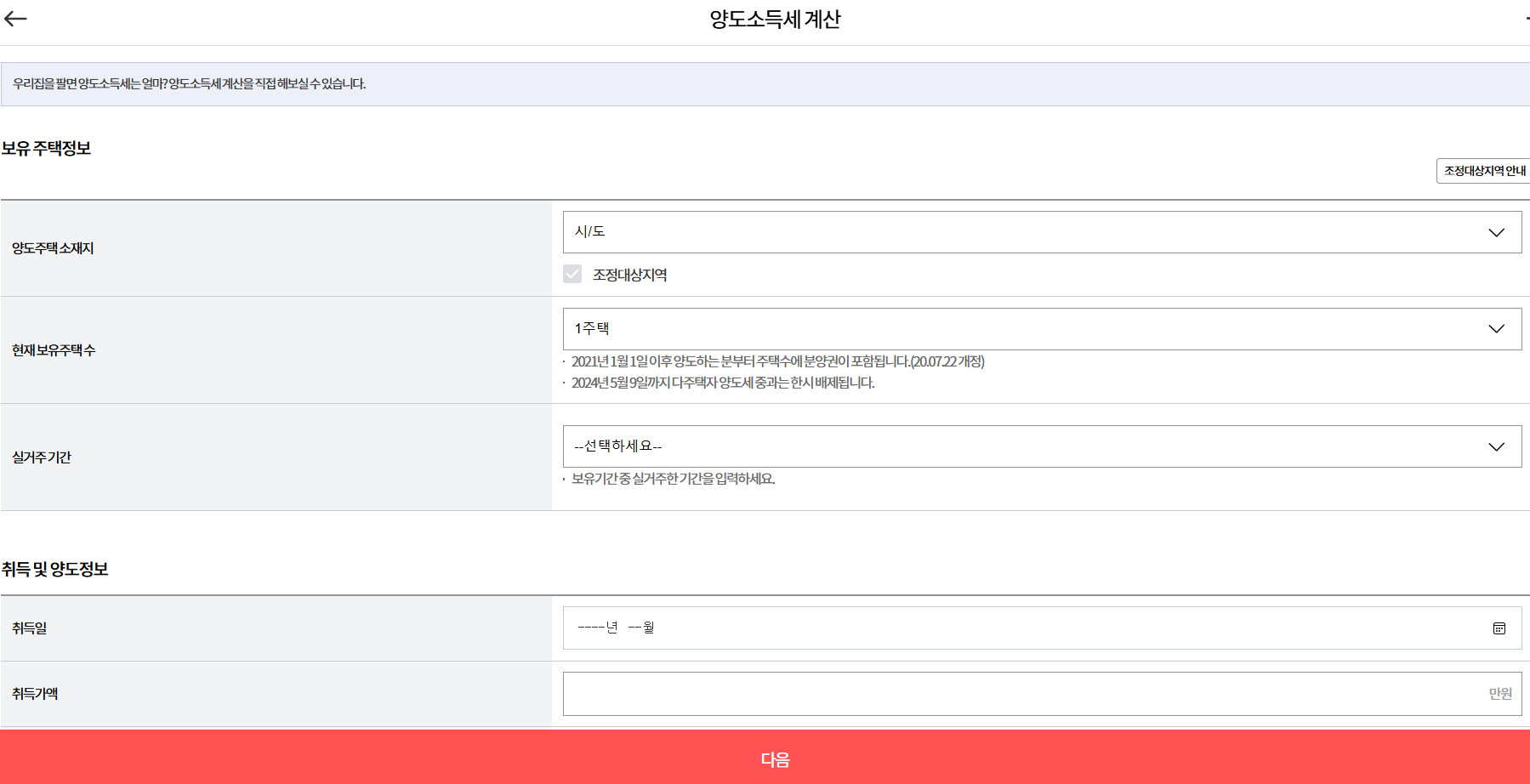The width and height of the screenshot is (1530, 784).
Task: Click the chevron on the 시/도 selector
Action: tap(1496, 231)
